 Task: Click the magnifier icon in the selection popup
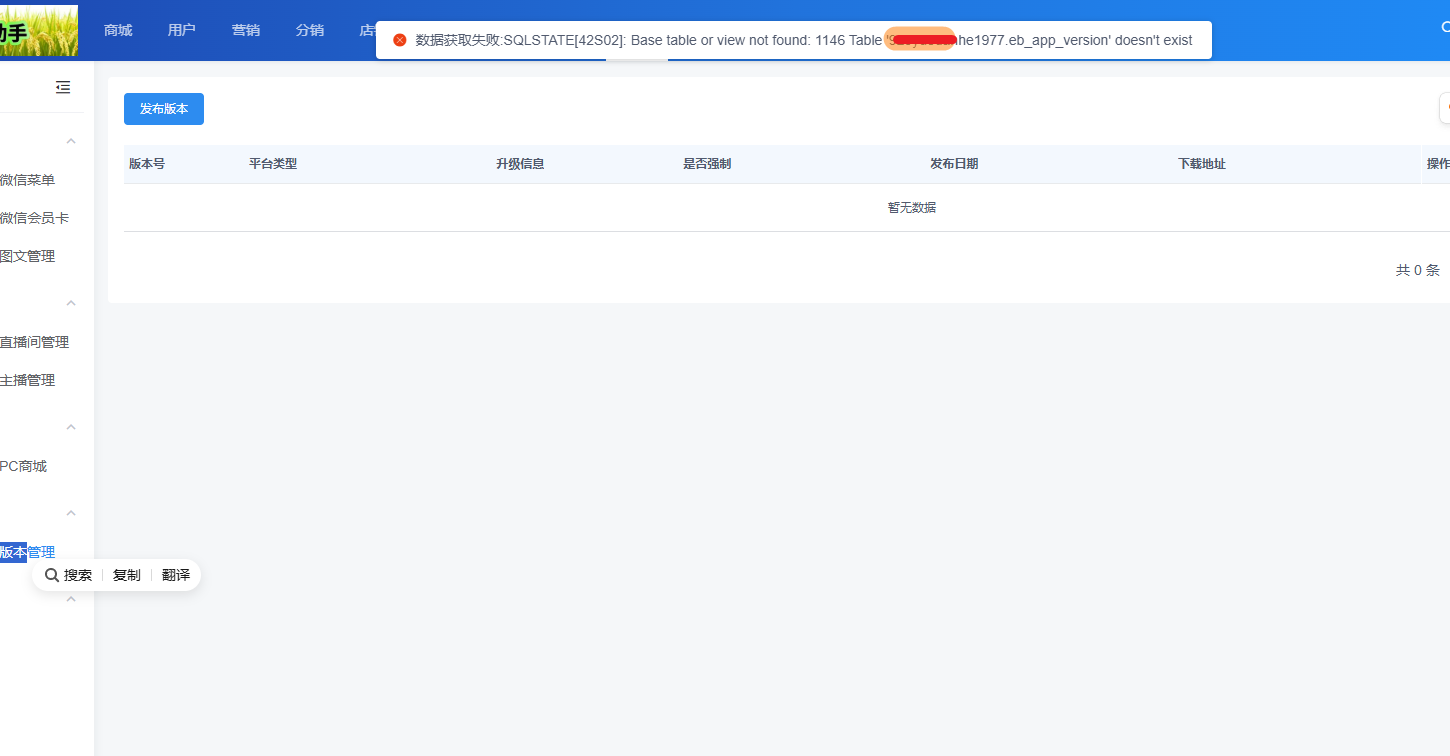pos(52,575)
